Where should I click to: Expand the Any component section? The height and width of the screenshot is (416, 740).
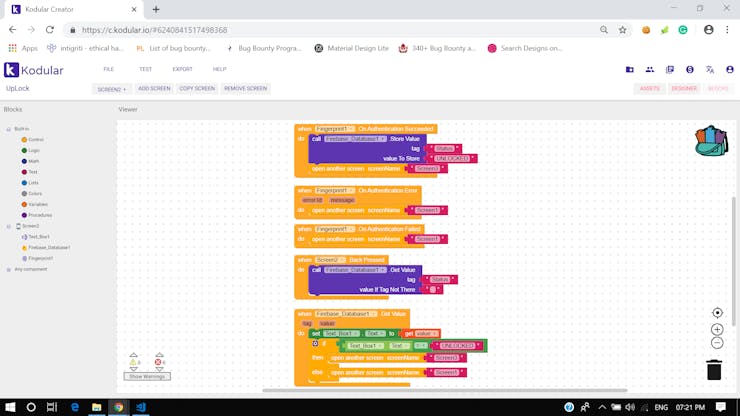coord(8,270)
